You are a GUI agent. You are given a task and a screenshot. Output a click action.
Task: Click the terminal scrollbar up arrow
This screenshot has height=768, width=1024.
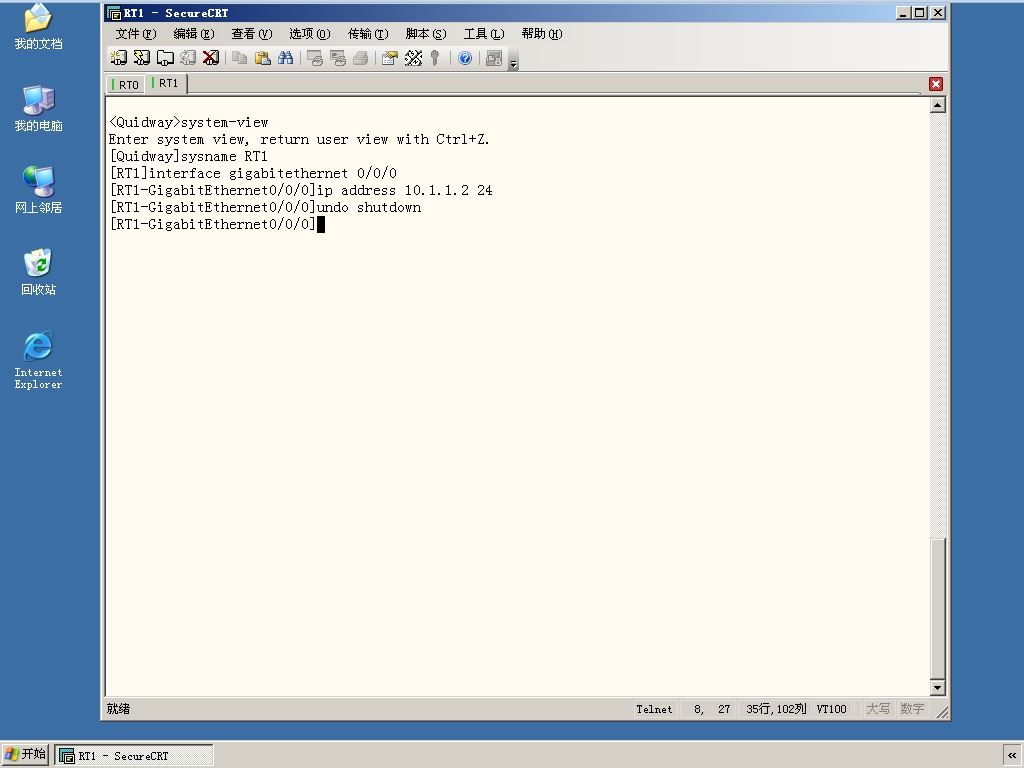coord(938,105)
